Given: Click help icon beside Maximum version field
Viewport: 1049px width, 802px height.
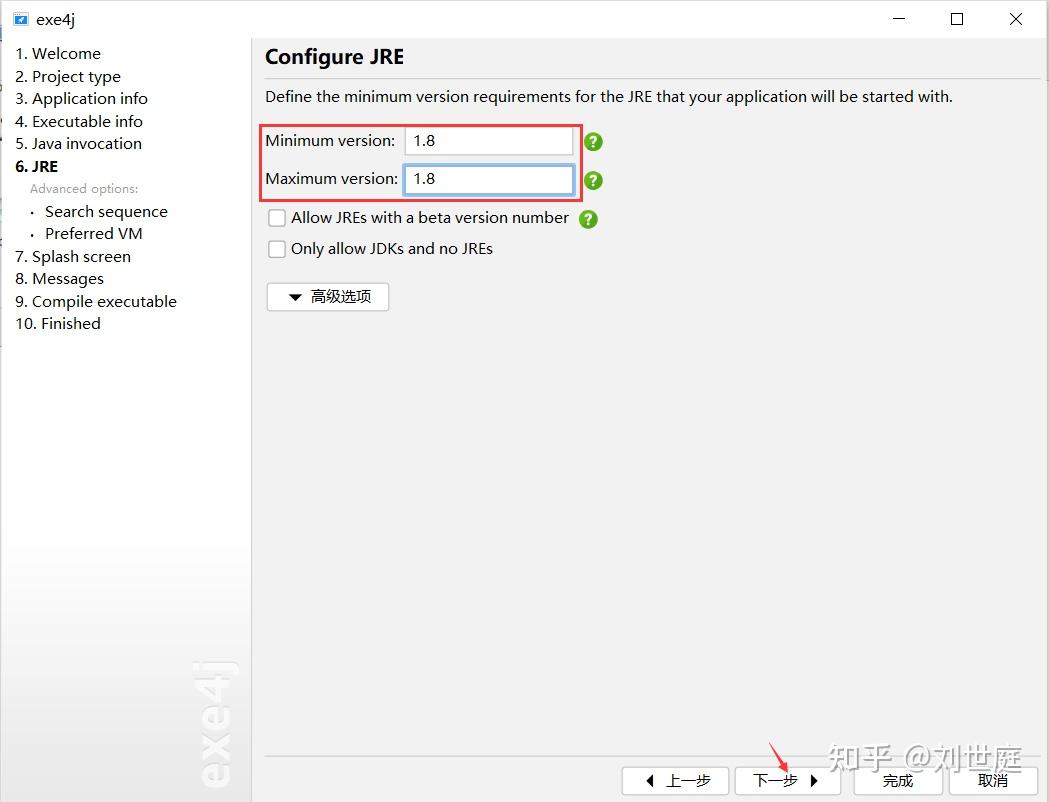Looking at the screenshot, I should pyautogui.click(x=593, y=181).
